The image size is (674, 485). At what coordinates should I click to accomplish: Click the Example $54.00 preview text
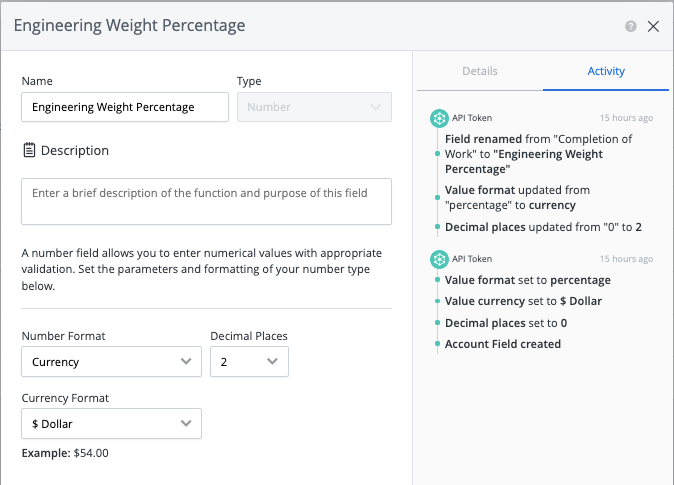coord(65,453)
